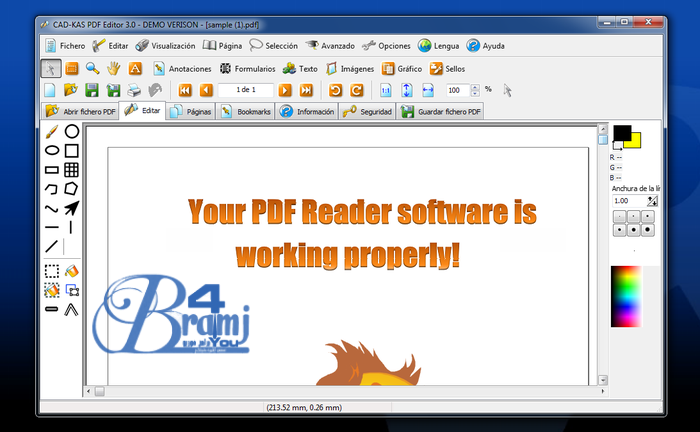Viewport: 700px width, 432px height.
Task: Pick the ellipse drawing tool
Action: click(52, 150)
